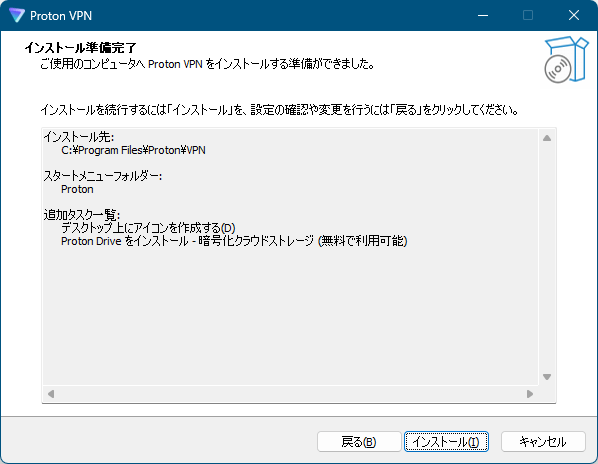The width and height of the screenshot is (598, 464).
Task: Click the Proton VPN logo in title bar
Action: (17, 15)
